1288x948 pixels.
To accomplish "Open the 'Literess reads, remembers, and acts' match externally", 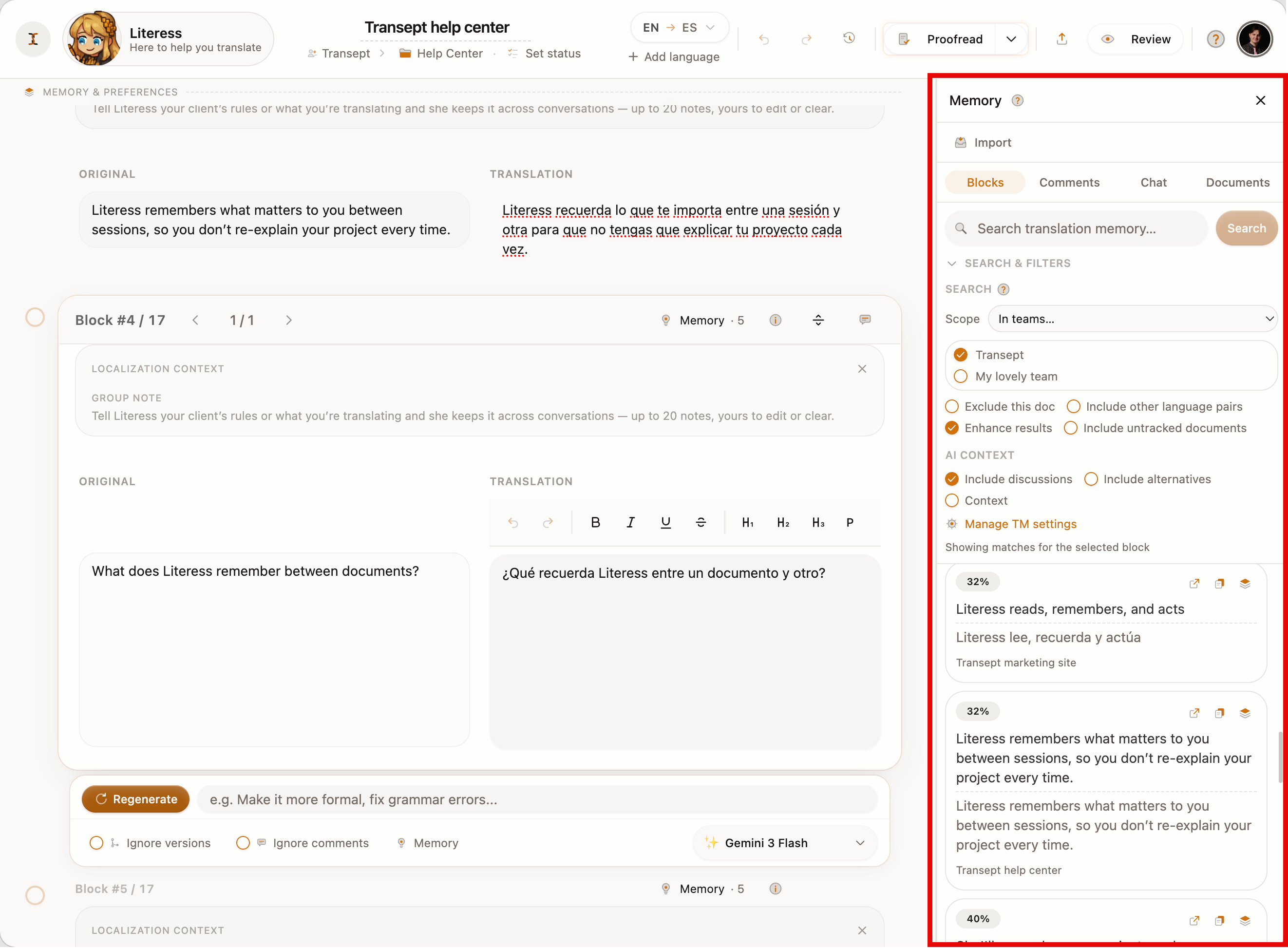I will coord(1194,584).
